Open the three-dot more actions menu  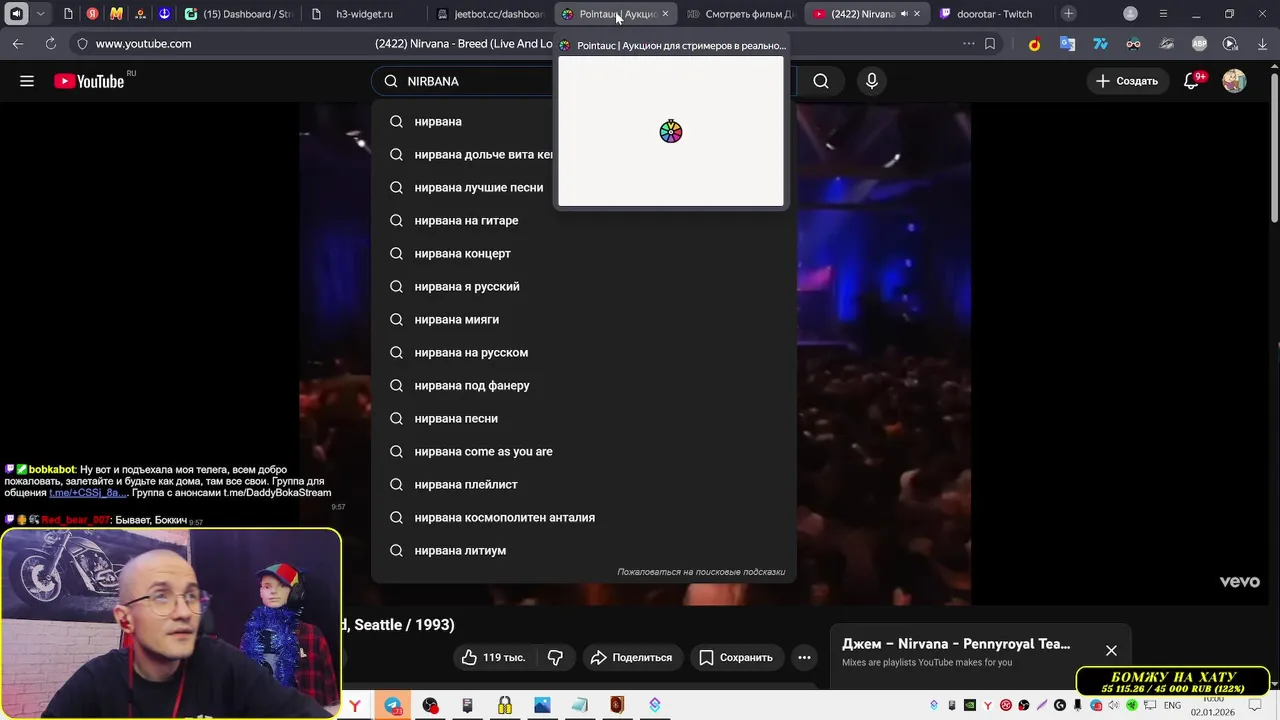[804, 657]
